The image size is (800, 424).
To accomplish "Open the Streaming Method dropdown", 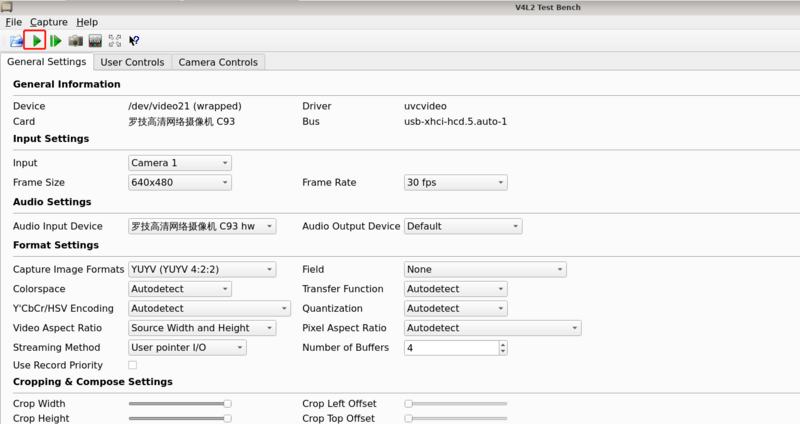I will coord(187,348).
